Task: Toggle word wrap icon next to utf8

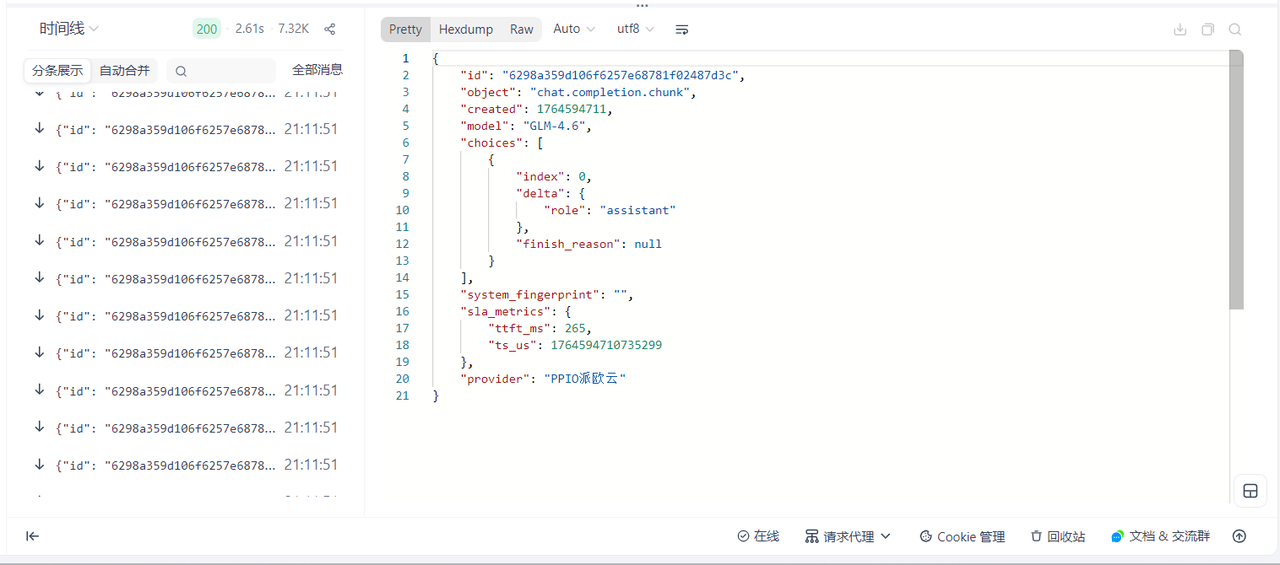Action: pyautogui.click(x=682, y=30)
